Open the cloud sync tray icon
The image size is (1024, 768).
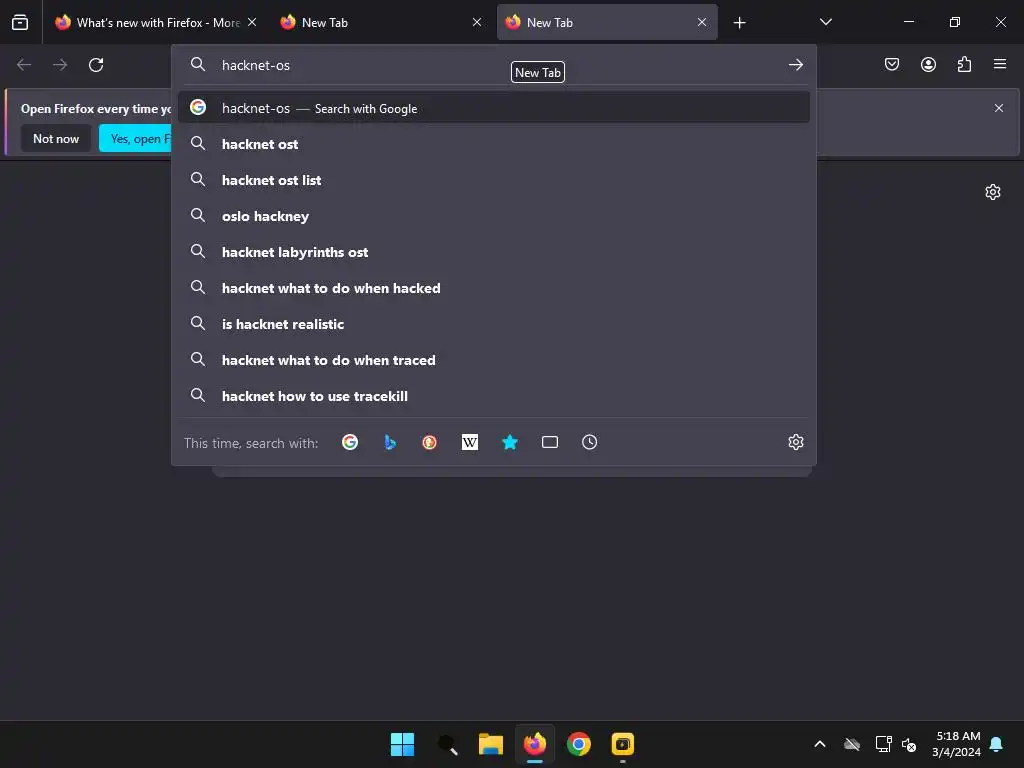coord(852,744)
